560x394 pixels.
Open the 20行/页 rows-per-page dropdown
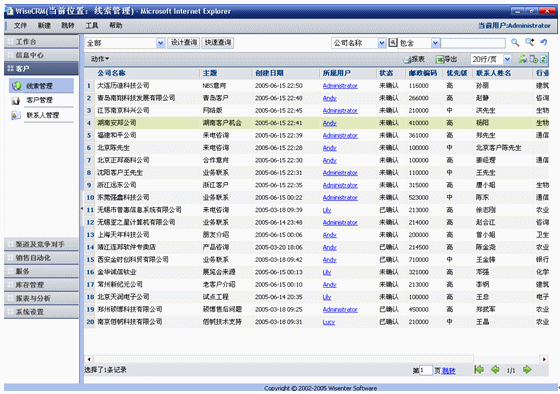pos(507,59)
